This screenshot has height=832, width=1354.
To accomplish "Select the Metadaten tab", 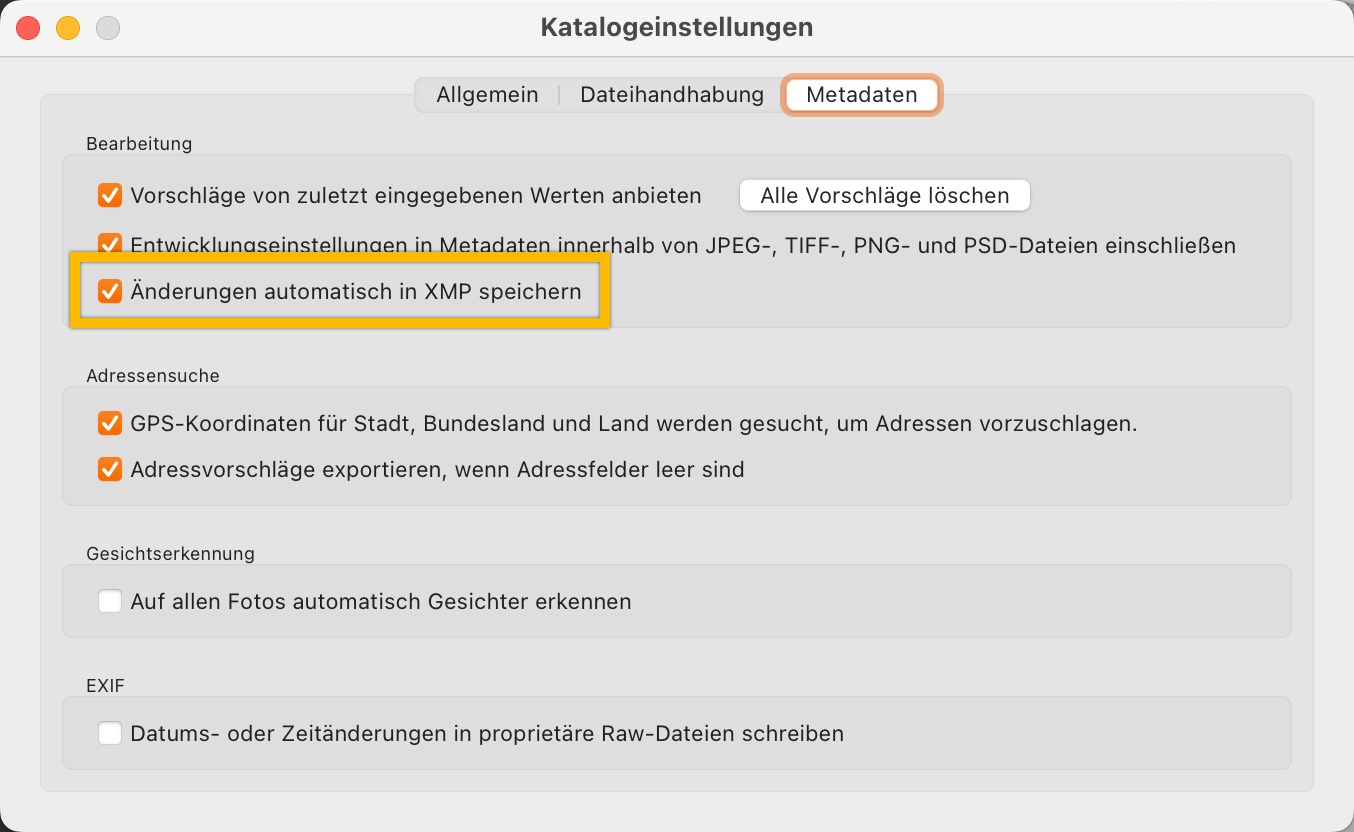I will (x=861, y=95).
